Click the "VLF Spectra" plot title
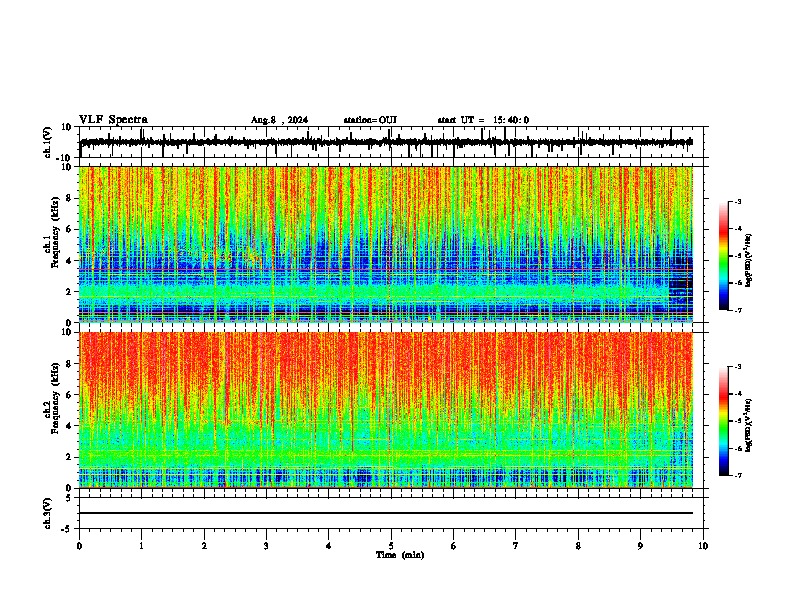792x612 pixels. click(x=113, y=120)
